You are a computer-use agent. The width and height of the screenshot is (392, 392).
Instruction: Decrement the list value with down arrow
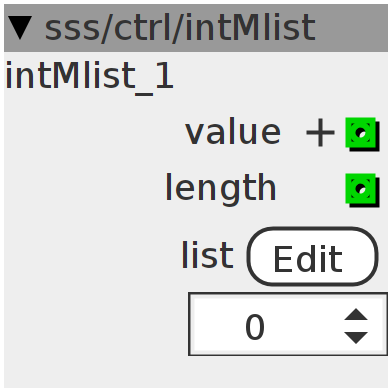coord(356,338)
